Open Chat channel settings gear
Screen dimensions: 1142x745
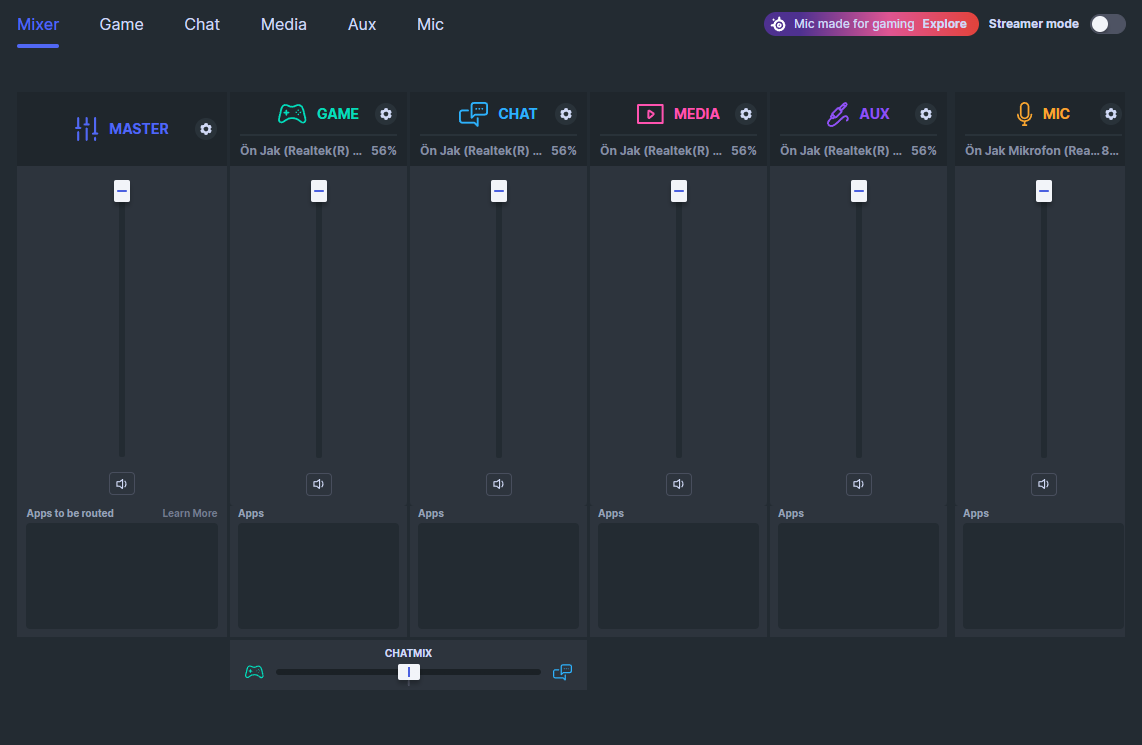pos(566,114)
